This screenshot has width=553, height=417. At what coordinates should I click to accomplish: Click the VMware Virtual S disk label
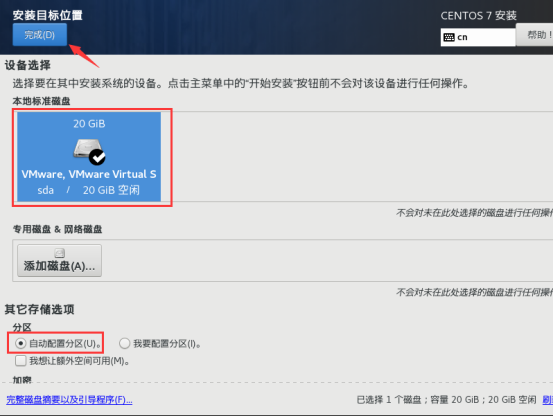coord(89,174)
